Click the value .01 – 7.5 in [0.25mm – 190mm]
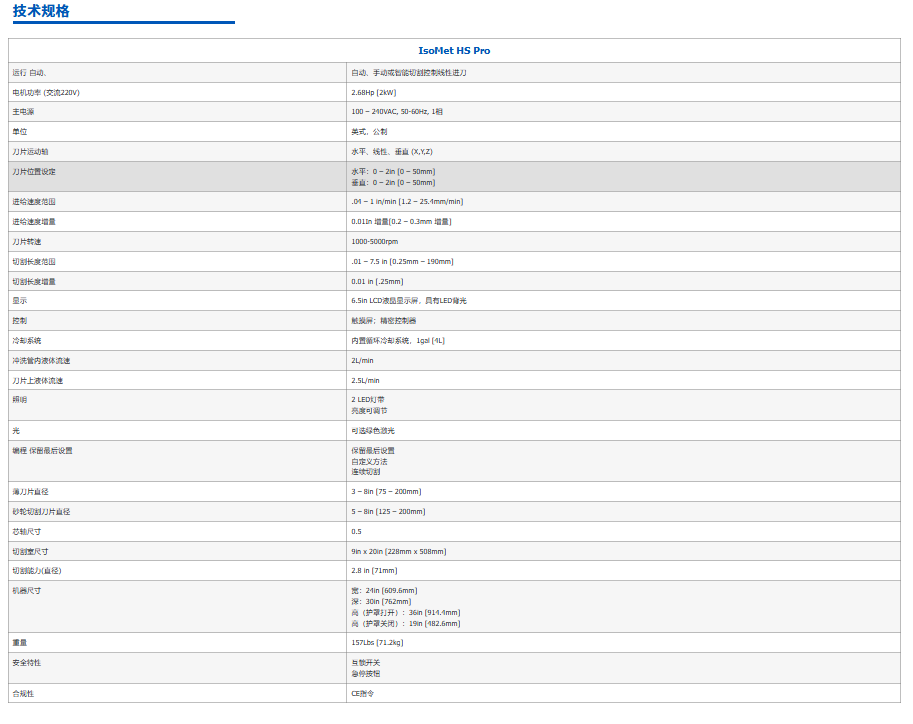The image size is (913, 724). pyautogui.click(x=402, y=262)
